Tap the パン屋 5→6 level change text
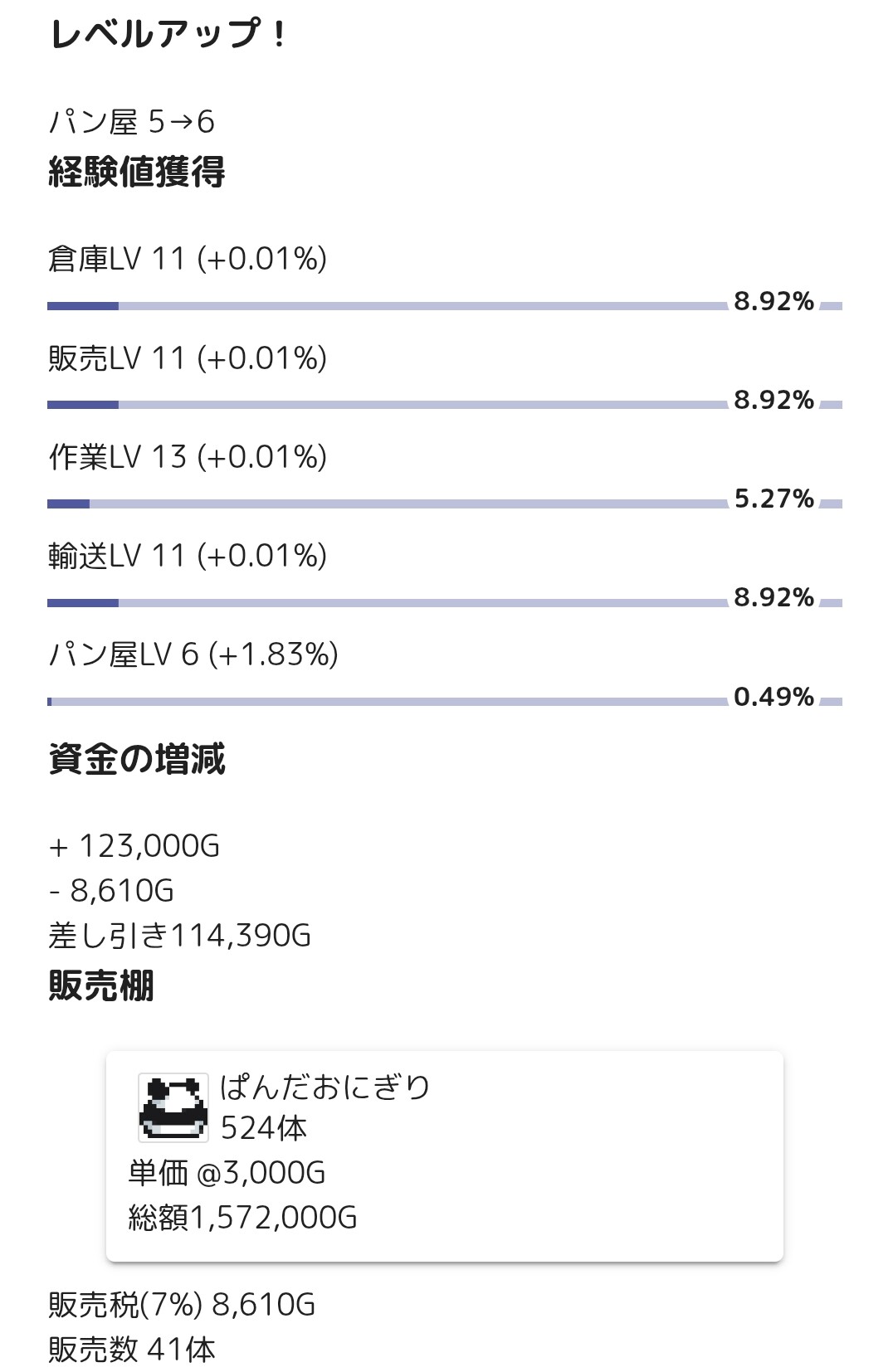This screenshot has height=1372, width=893. click(x=132, y=123)
